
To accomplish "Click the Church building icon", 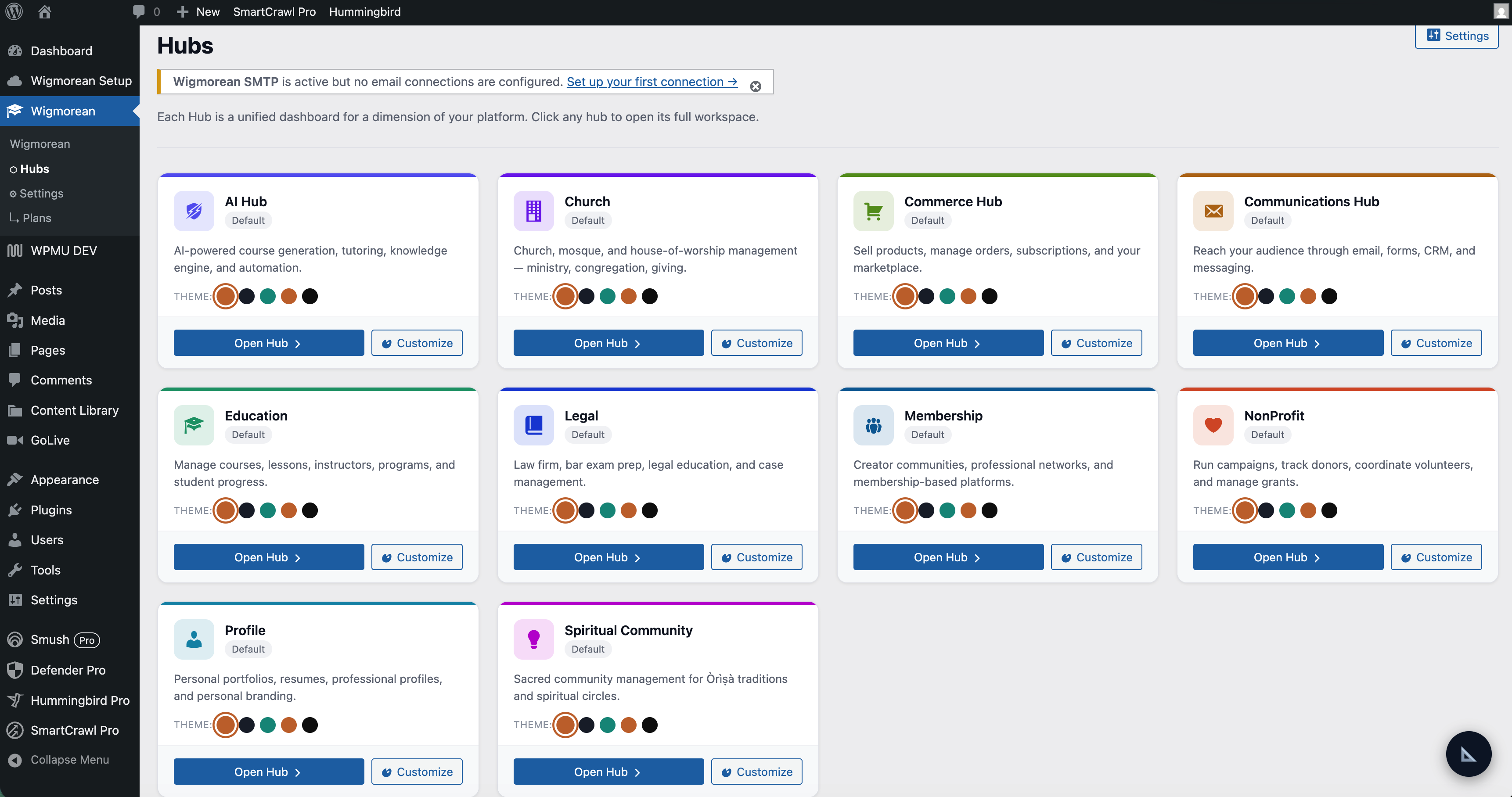I will pos(533,211).
